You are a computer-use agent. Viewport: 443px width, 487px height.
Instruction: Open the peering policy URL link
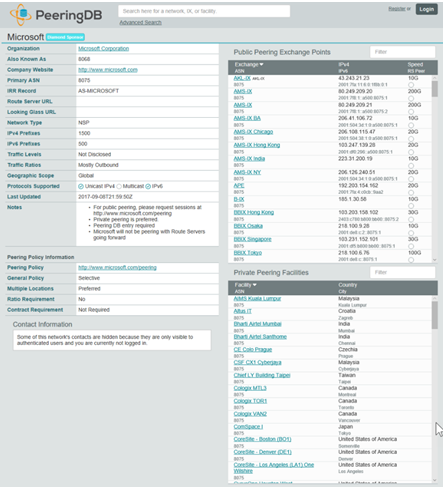pyautogui.click(x=117, y=268)
